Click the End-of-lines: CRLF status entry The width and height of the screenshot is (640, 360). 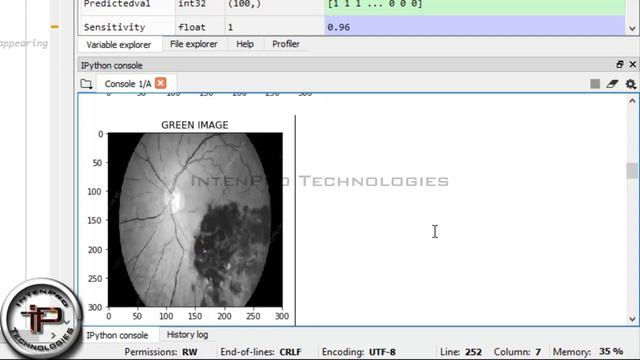pos(260,352)
